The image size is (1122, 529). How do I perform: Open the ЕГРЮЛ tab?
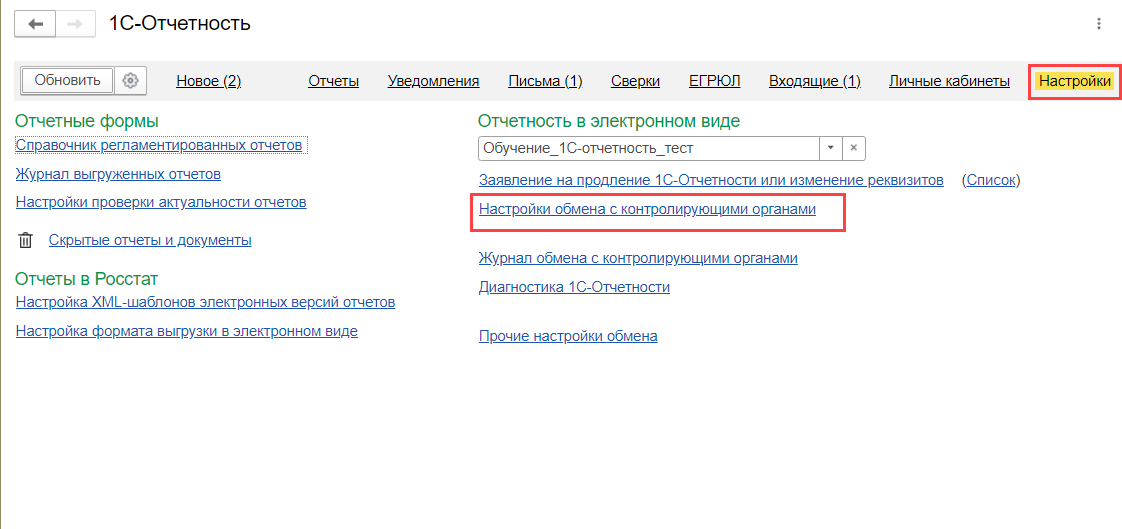point(714,81)
